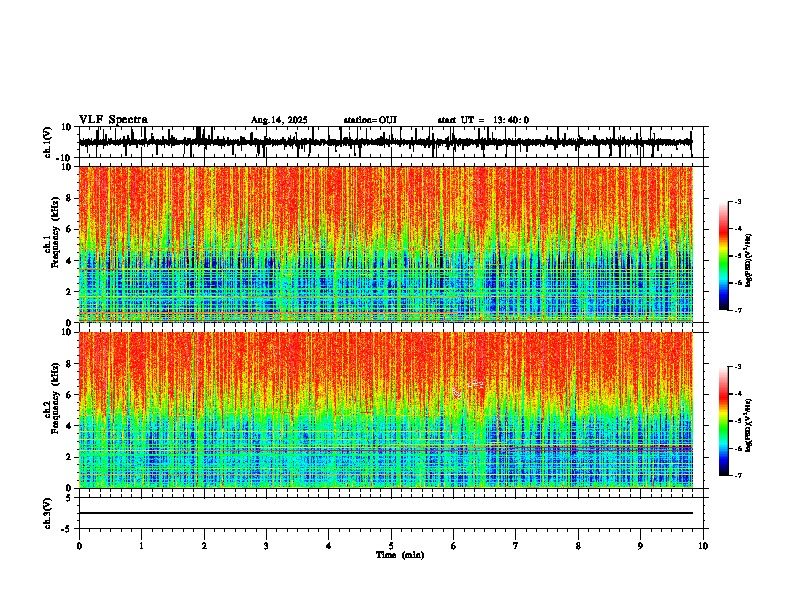Click the ch.1 "Frequency (kHz)" axis label
792x612 pixels.
coord(55,233)
